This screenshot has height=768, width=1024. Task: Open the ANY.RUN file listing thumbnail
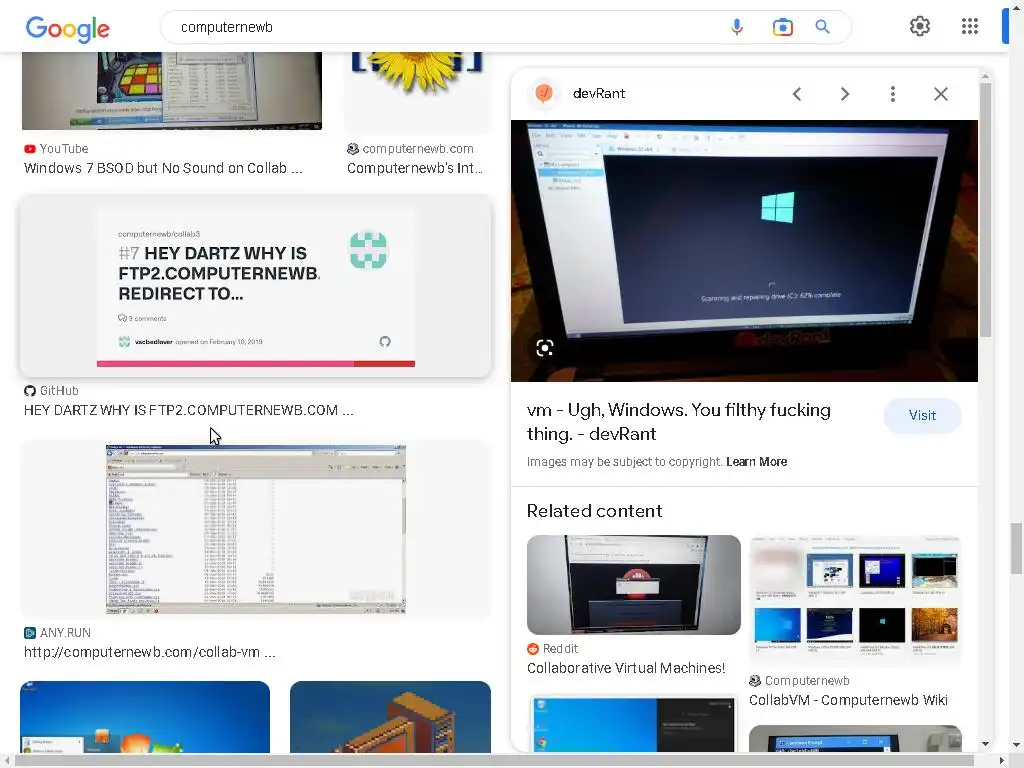[x=256, y=529]
